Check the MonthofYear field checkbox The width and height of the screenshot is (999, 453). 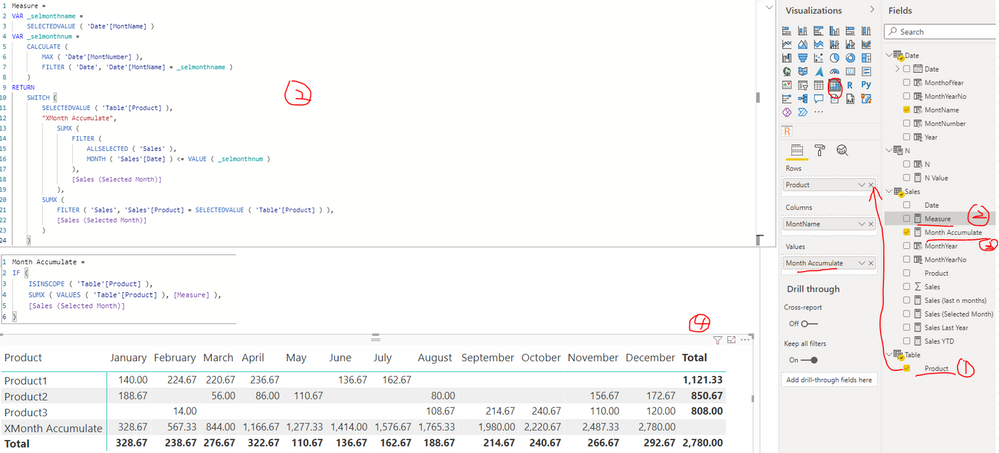click(x=907, y=82)
